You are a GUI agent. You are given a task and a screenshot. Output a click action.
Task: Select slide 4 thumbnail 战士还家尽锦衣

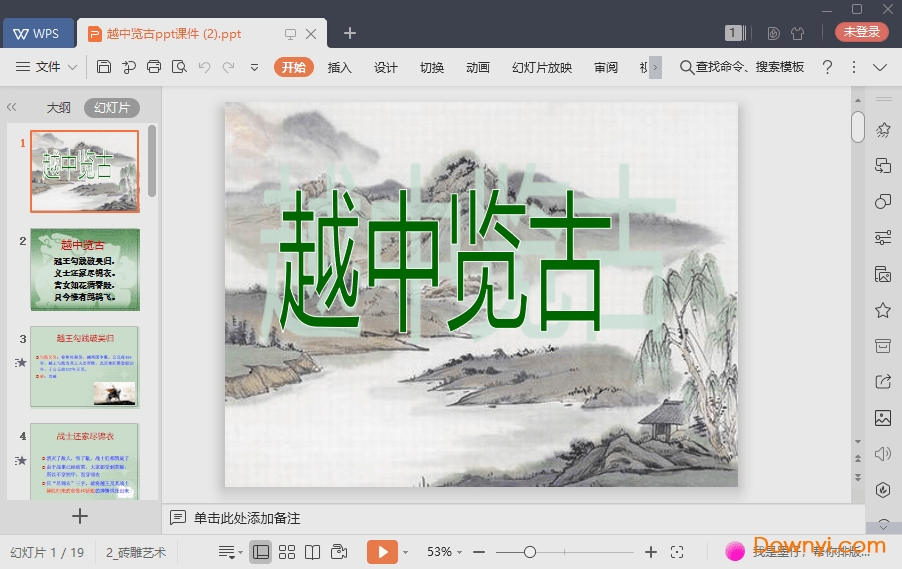pos(85,461)
